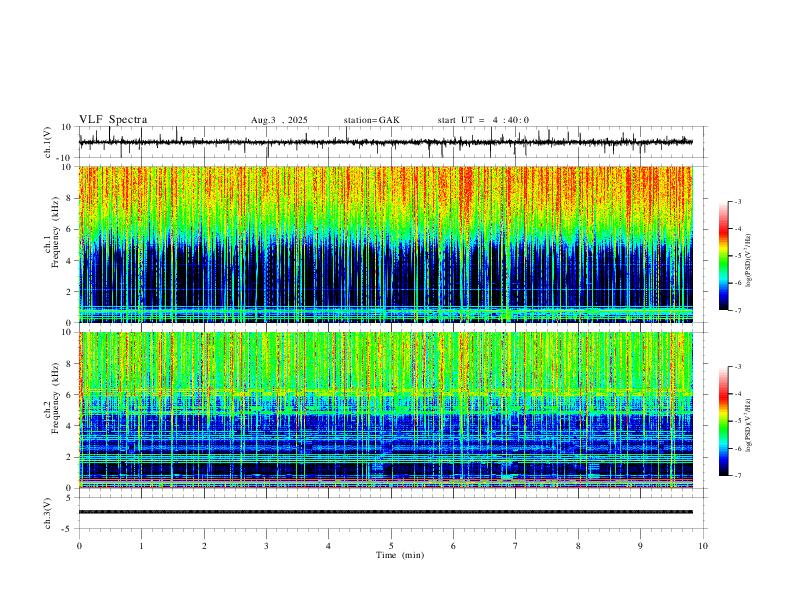Click the ch.2 spectrogram panel
This screenshot has height=612, width=792.
pyautogui.click(x=386, y=410)
